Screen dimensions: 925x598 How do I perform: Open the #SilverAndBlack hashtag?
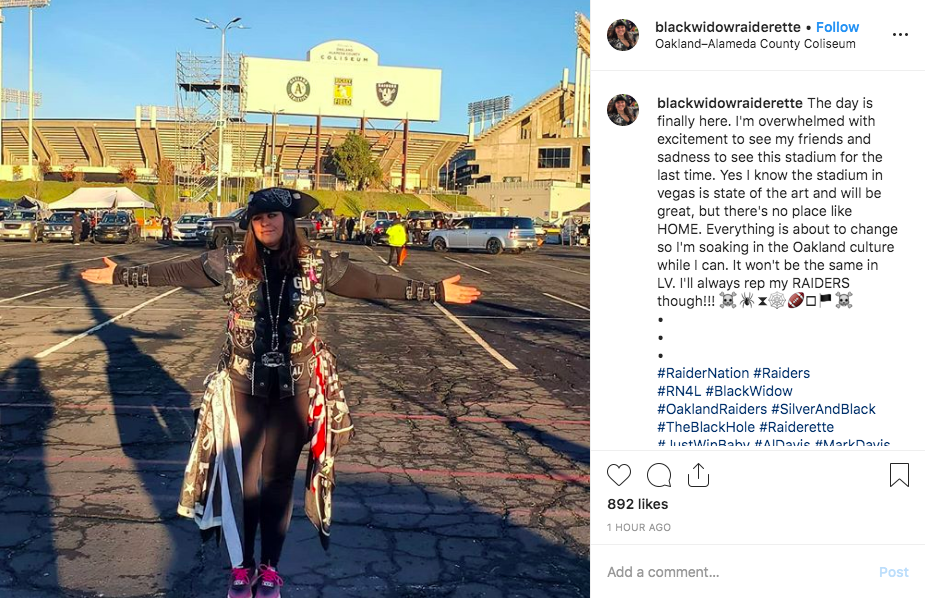[x=824, y=409]
